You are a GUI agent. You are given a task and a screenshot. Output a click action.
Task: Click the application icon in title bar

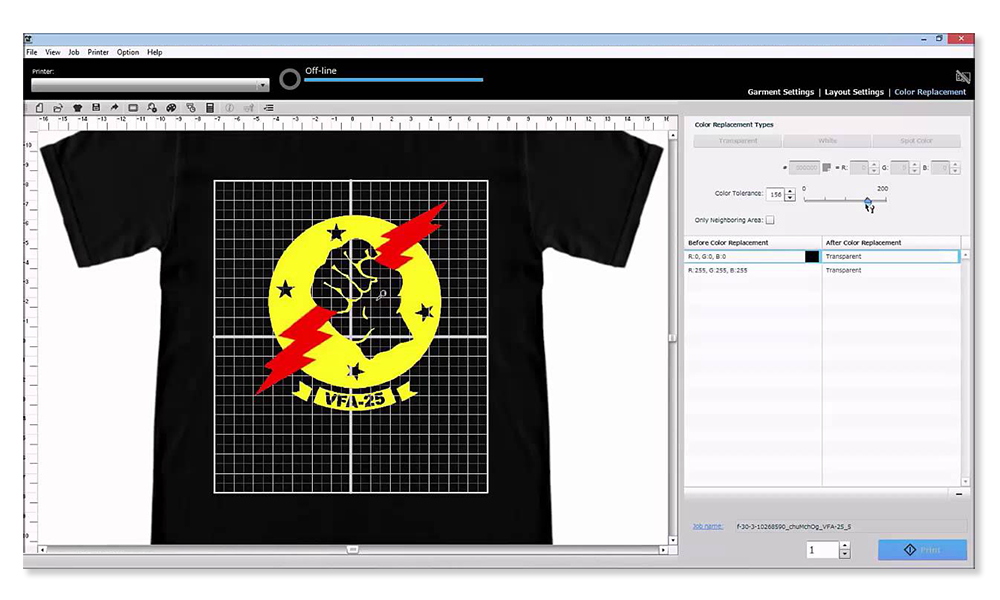pos(28,40)
